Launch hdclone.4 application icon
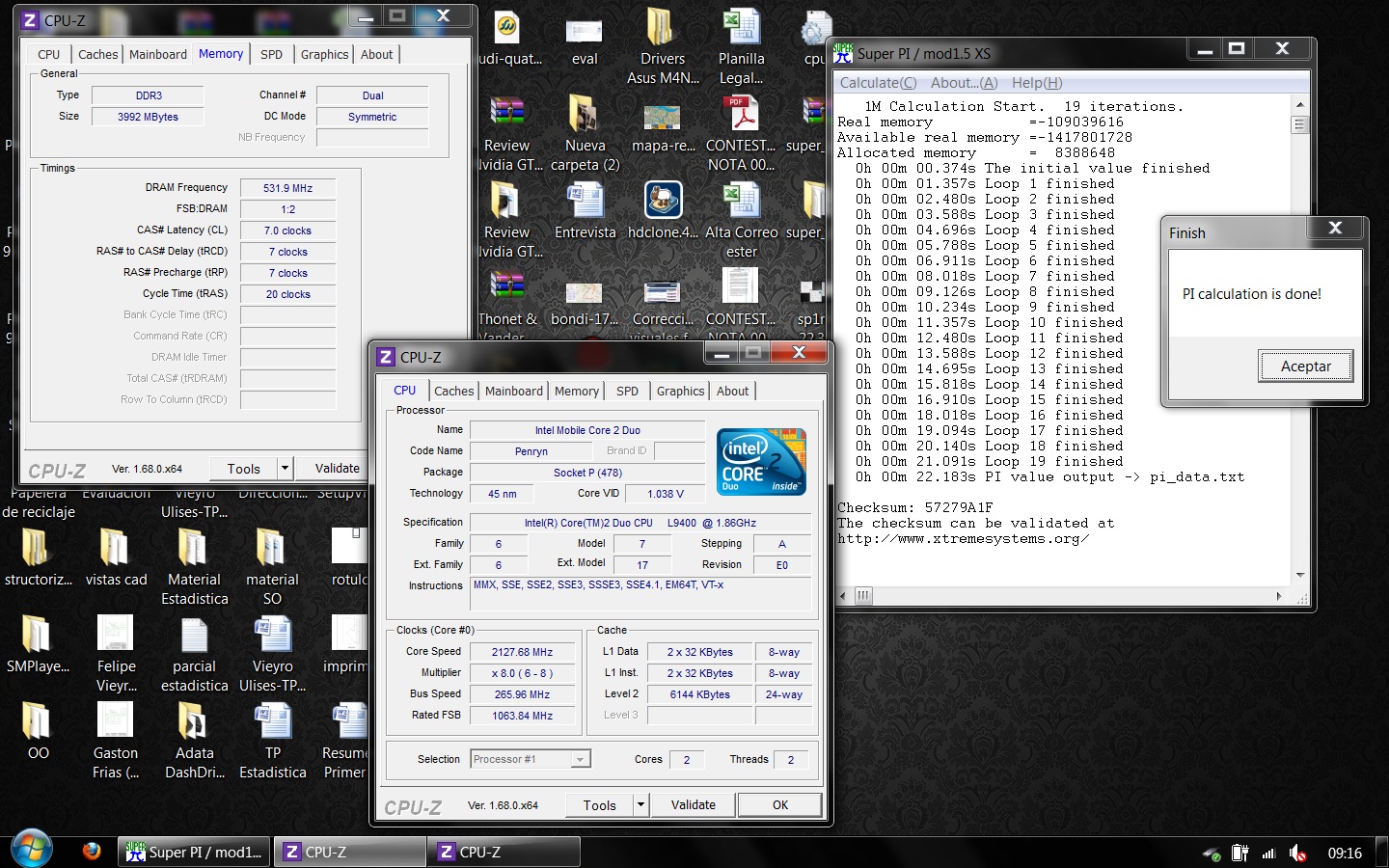This screenshot has height=868, width=1389. 663,202
